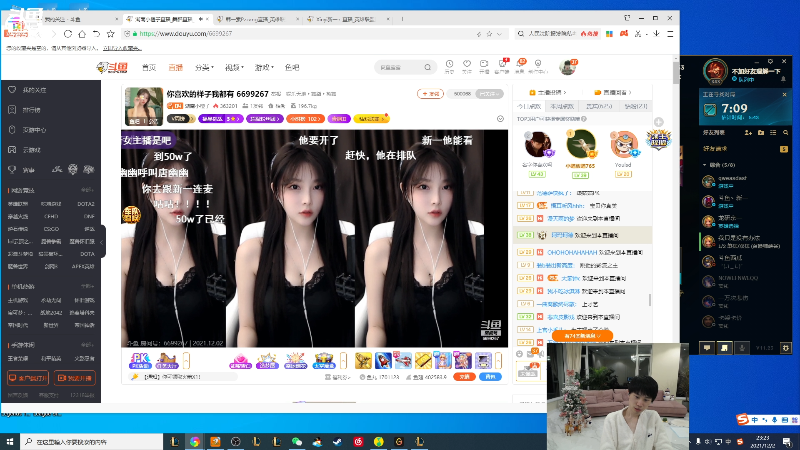Click the browser address bar URL
The width and height of the screenshot is (800, 450).
[x=186, y=34]
